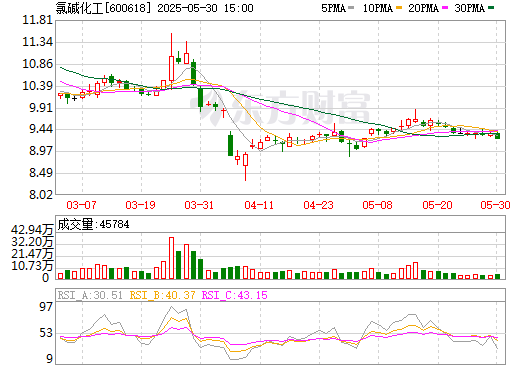
Task: Click the date label 03-19
Action: coord(141,205)
